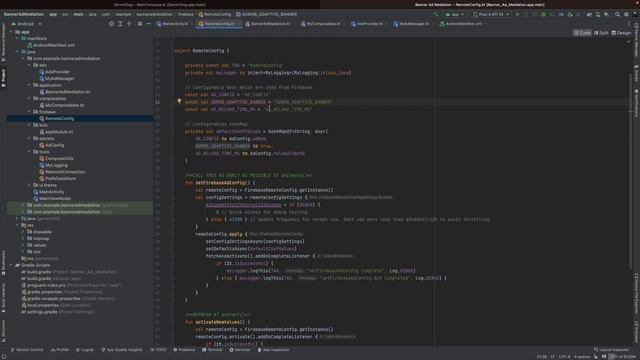Select opened file (target icon) in Project panel
The height and width of the screenshot is (360, 640).
pyautogui.click(x=111, y=24)
